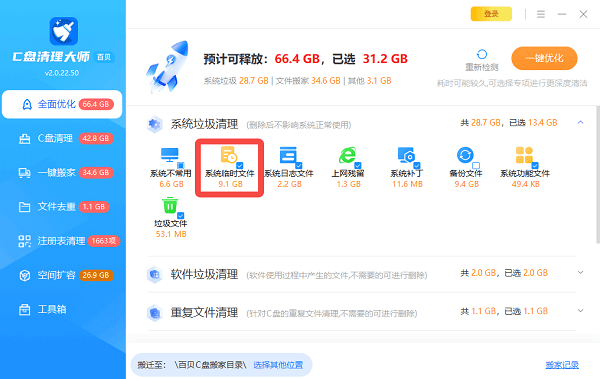
Task: Open the C盘清理 tab
Action: 62,138
